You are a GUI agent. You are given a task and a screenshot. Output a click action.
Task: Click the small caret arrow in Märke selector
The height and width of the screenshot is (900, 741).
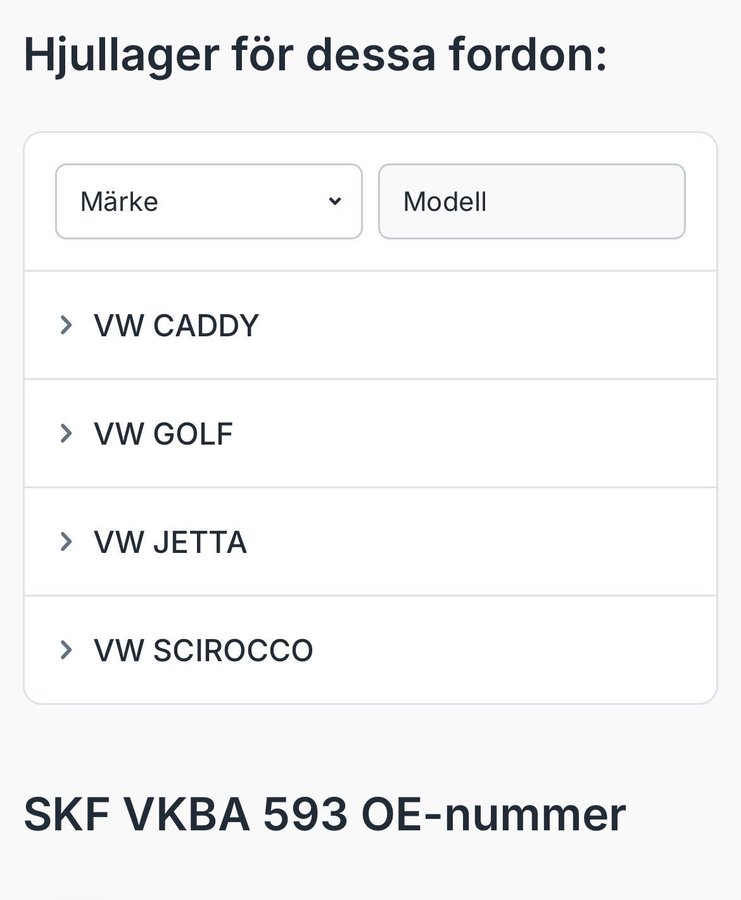335,202
